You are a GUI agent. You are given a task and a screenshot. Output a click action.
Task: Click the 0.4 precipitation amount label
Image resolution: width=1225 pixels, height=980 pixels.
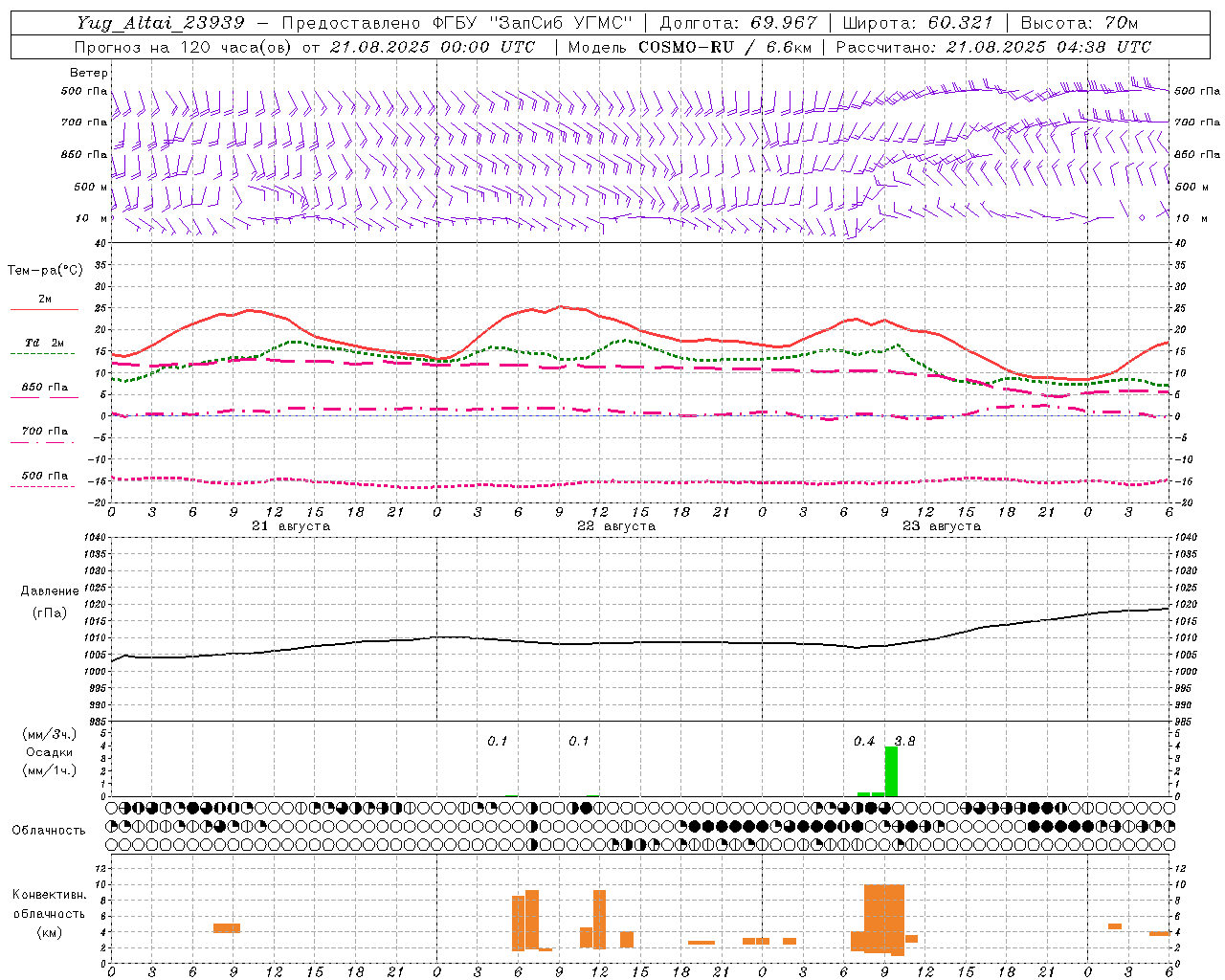coord(864,741)
